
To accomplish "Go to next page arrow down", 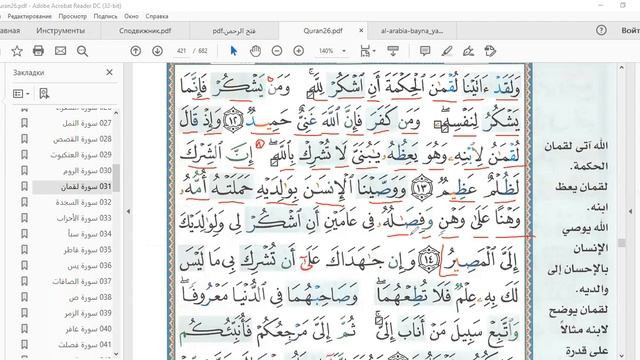I will [157, 51].
